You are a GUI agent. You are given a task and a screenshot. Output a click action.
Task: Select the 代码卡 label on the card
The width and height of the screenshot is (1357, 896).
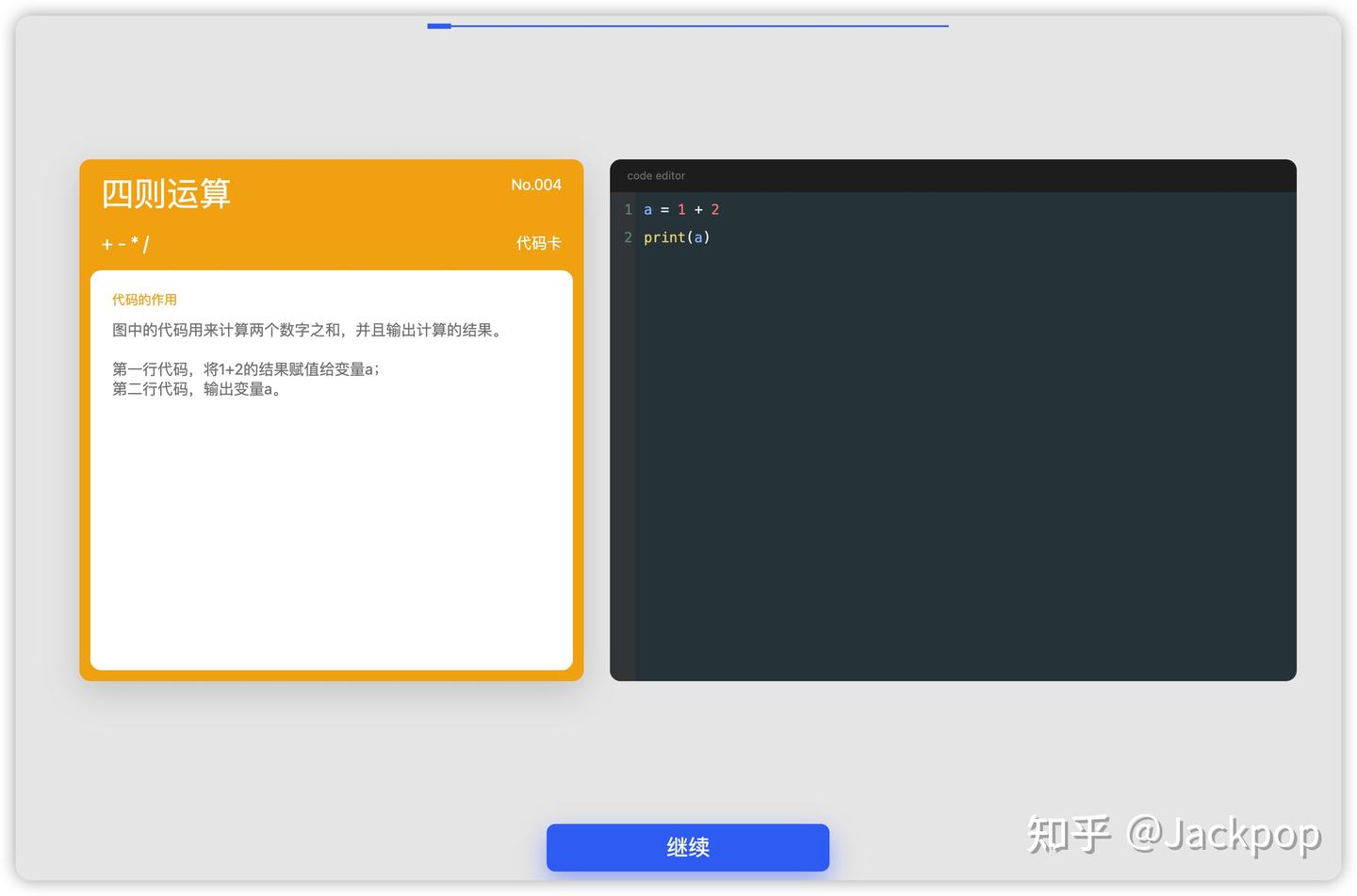(538, 243)
